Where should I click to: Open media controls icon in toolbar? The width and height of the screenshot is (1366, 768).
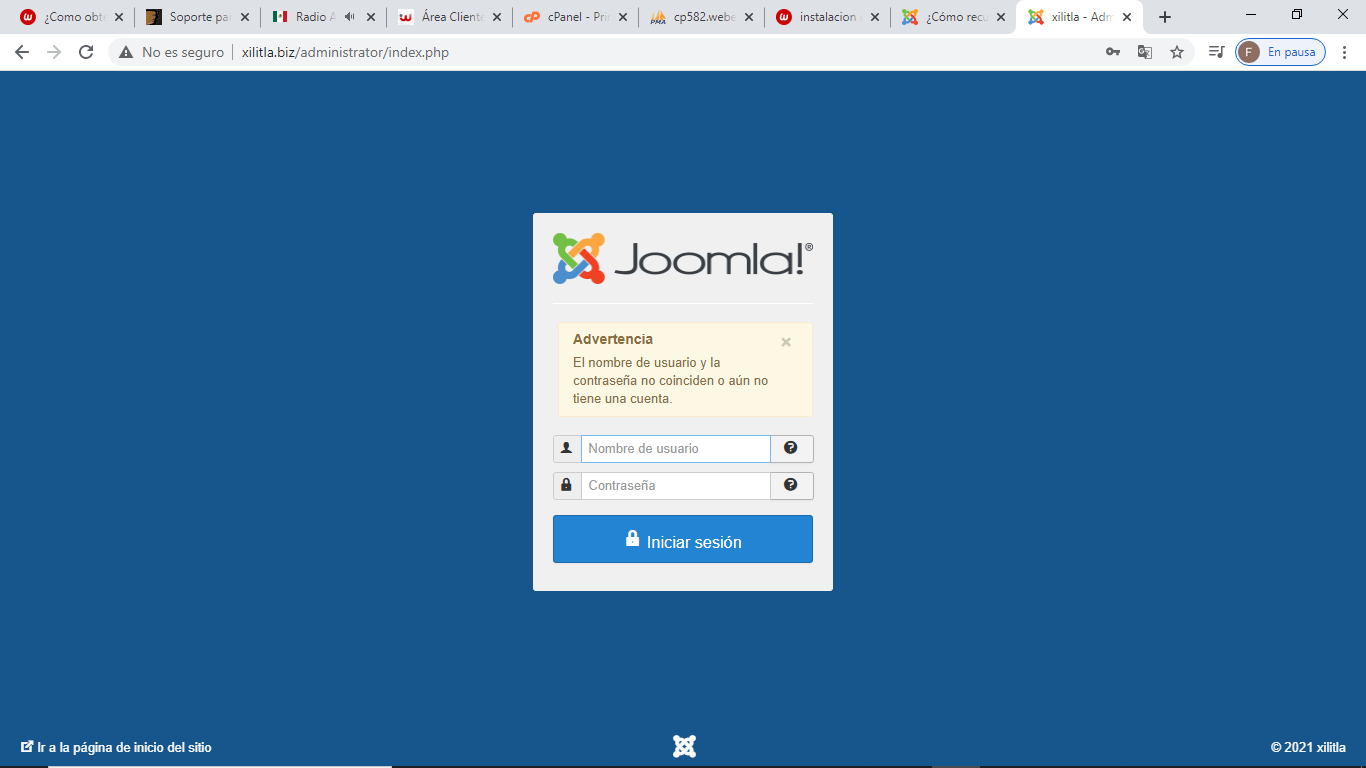coord(1216,52)
